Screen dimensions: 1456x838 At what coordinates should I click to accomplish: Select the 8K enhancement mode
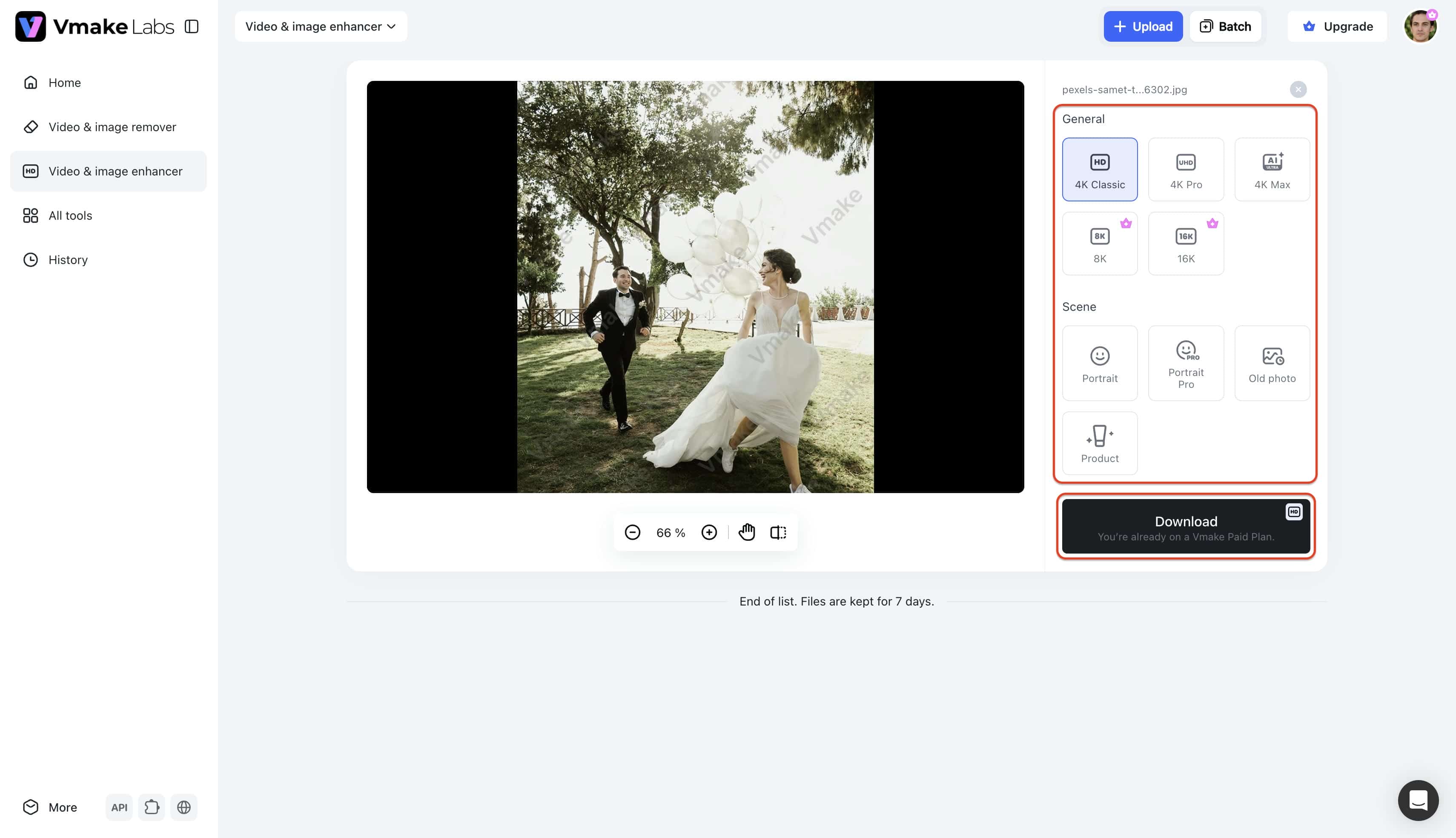(x=1099, y=244)
